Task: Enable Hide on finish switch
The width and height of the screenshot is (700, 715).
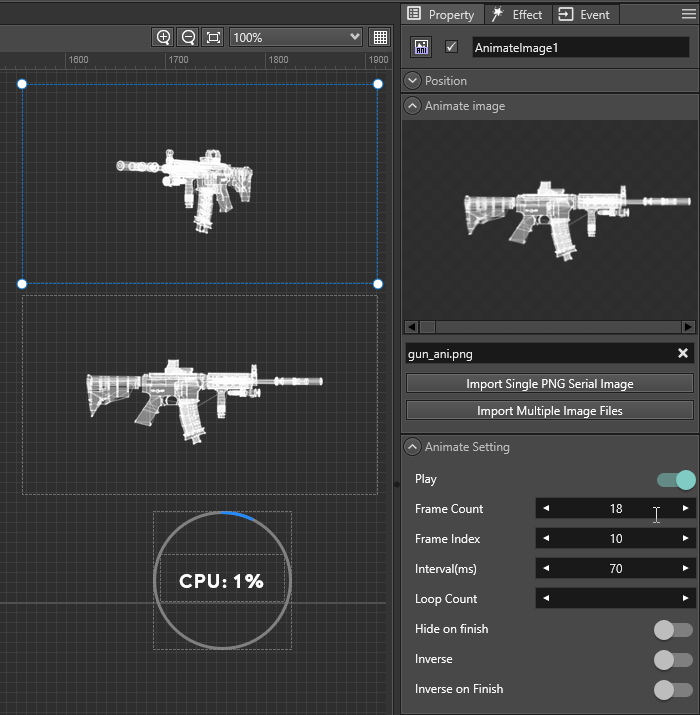Action: [x=672, y=629]
